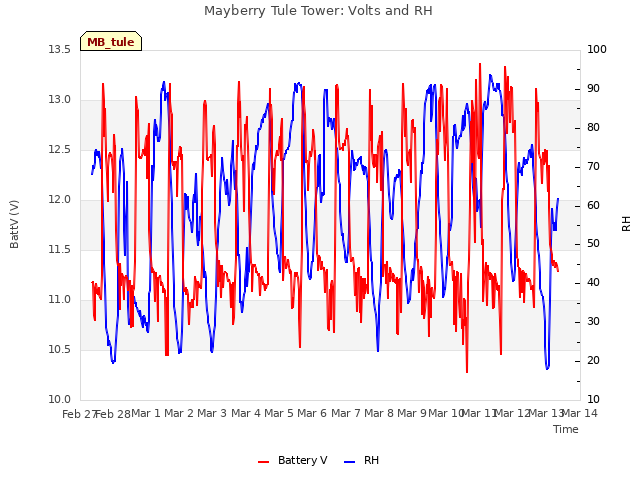Image resolution: width=640 pixels, height=480 pixels.
Task: Click the 90 tick on RH axis
Action: click(593, 89)
